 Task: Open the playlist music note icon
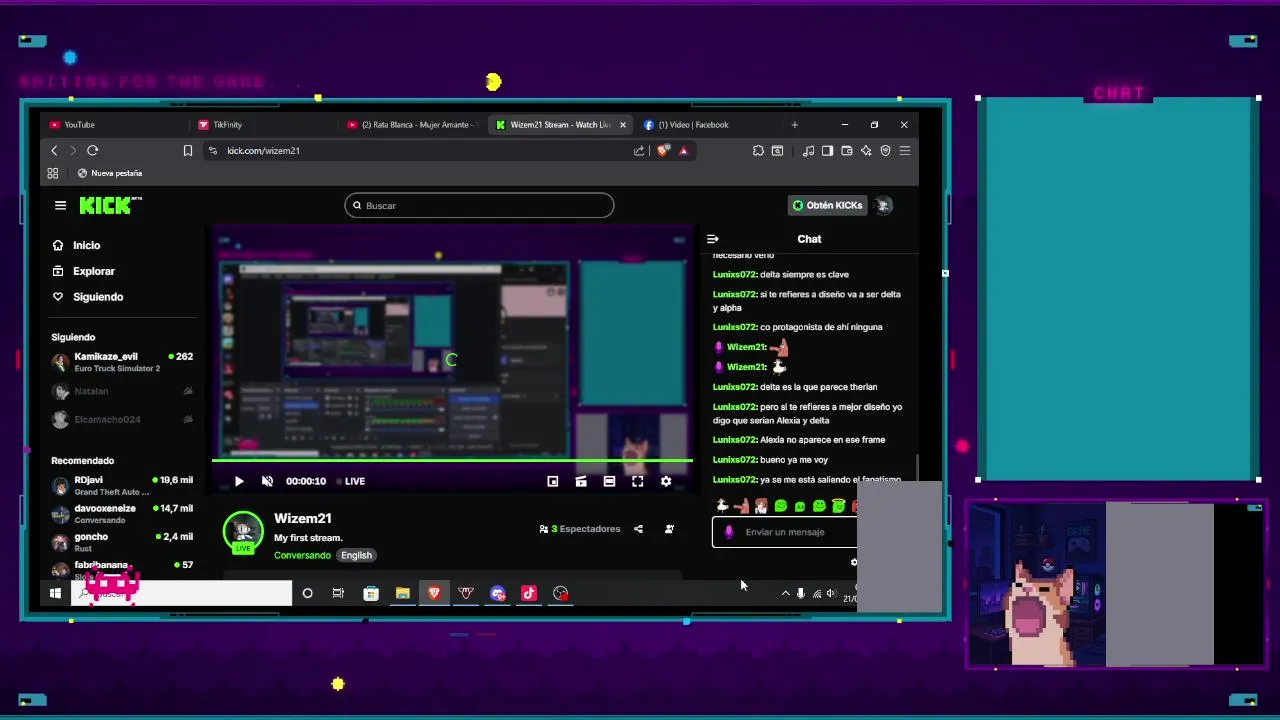tap(808, 150)
